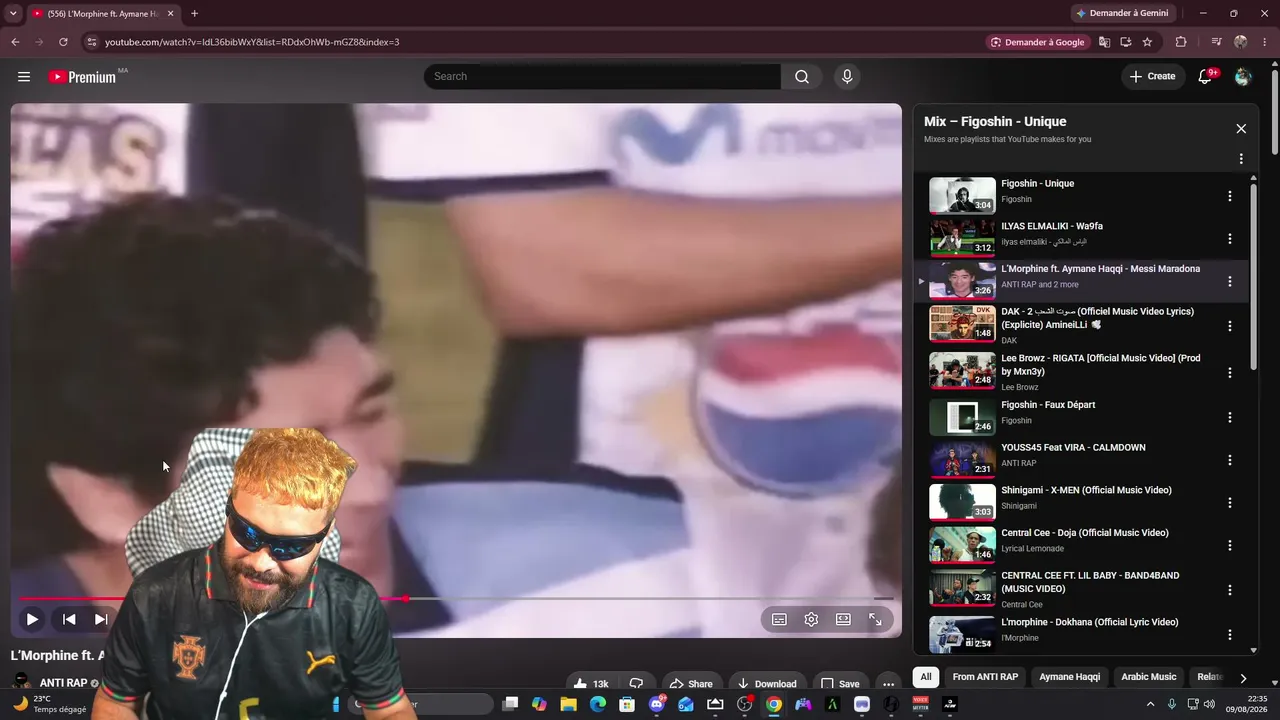Play ILYAS ELMALIKI - Wa9fa thumbnail
This screenshot has height=720, width=1280.
tap(962, 239)
